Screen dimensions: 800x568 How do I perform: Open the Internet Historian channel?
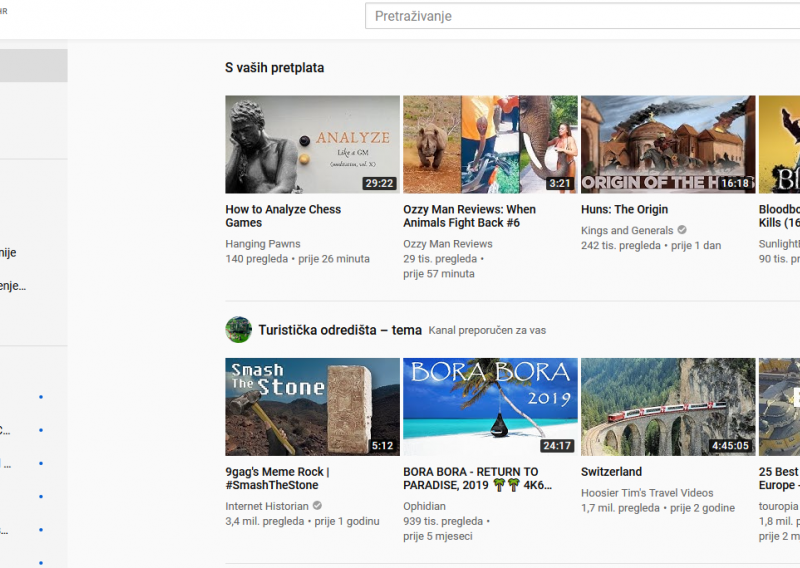point(267,506)
